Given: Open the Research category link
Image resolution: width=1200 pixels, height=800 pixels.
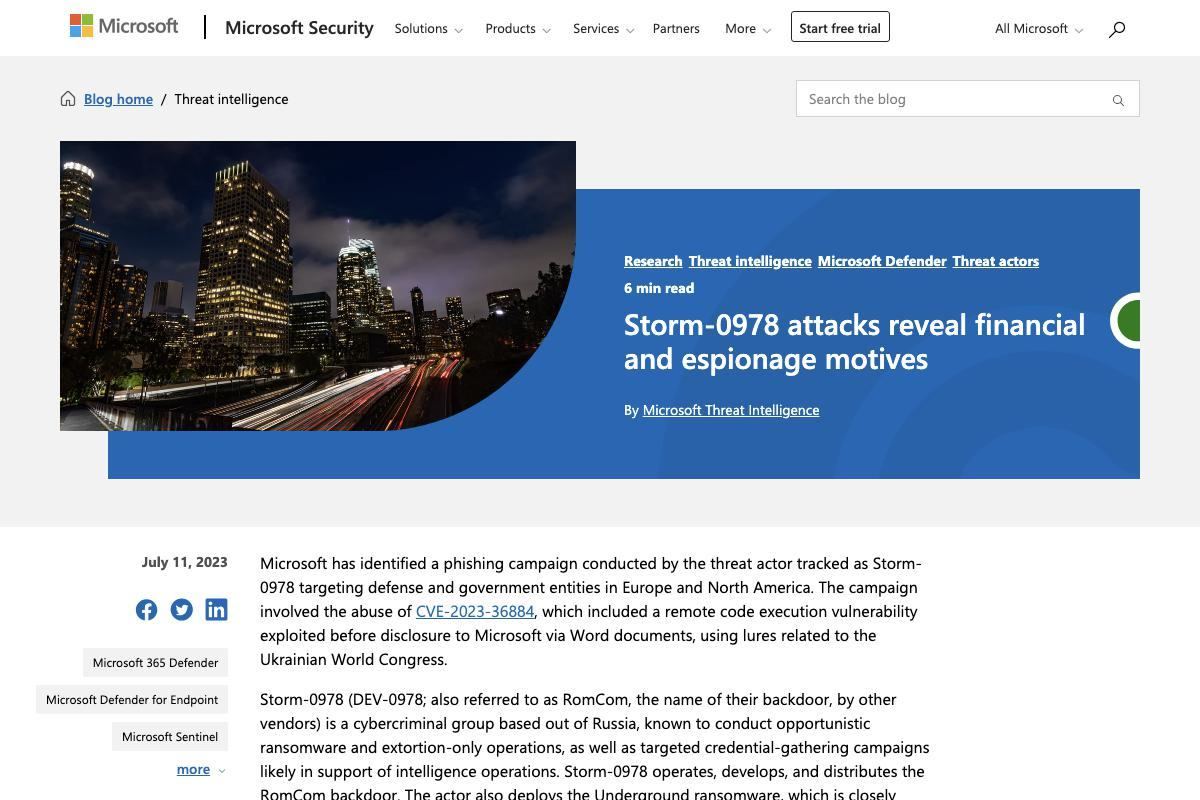Looking at the screenshot, I should tap(653, 261).
